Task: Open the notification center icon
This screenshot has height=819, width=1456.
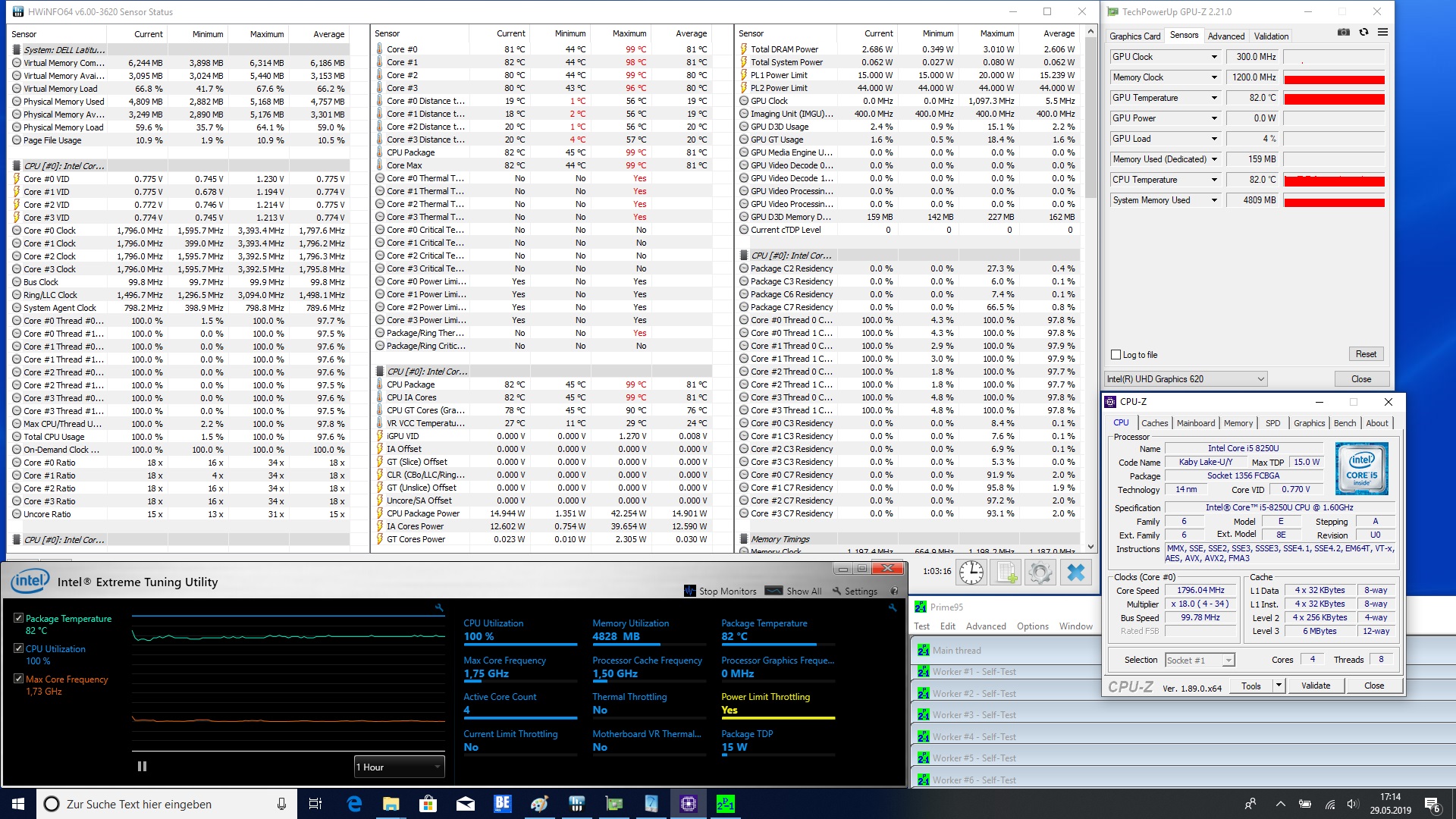Action: click(1432, 804)
